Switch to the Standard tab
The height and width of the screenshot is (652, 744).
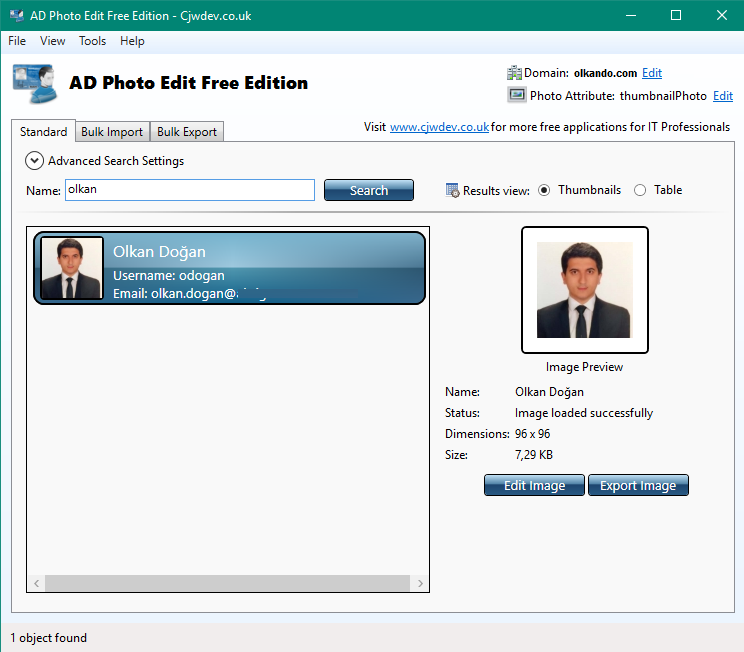coord(43,131)
